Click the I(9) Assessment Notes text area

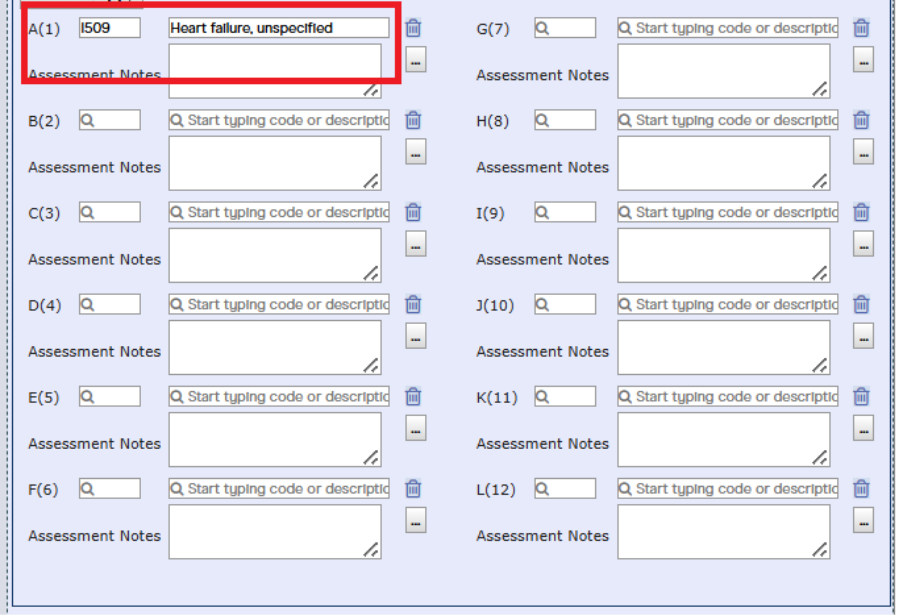tap(724, 255)
